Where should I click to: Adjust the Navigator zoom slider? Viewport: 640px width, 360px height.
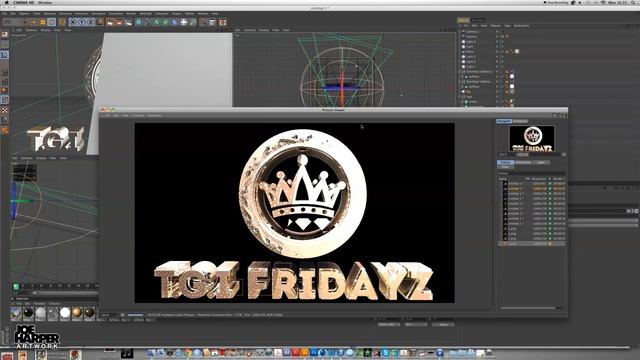(522, 155)
